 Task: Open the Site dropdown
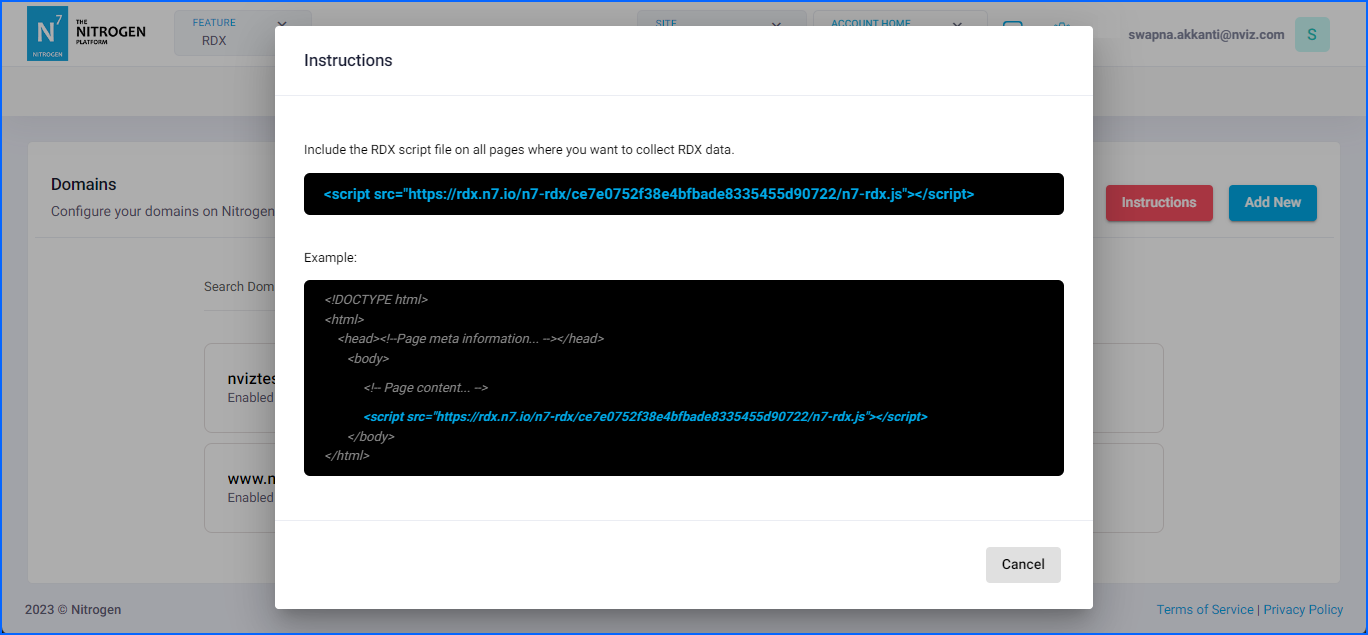[720, 24]
